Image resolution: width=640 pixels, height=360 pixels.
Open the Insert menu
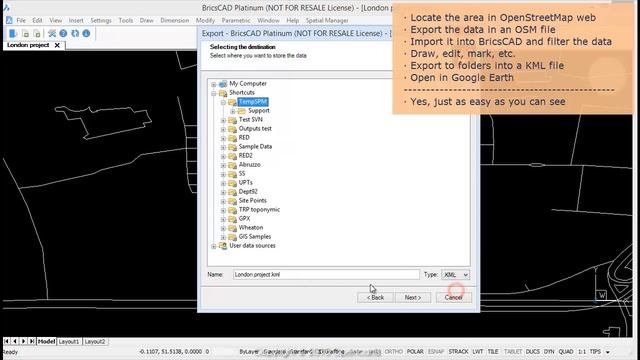click(x=76, y=20)
